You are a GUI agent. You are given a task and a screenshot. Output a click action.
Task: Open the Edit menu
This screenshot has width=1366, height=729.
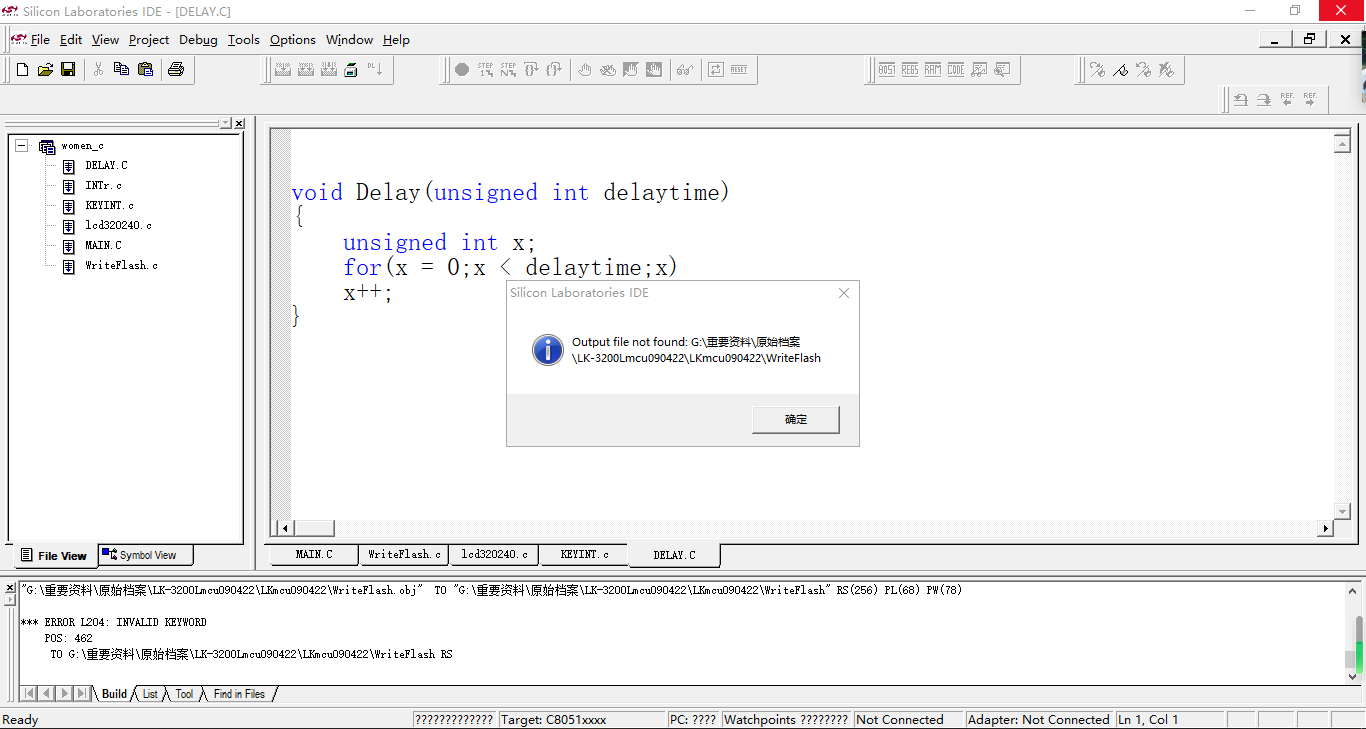click(x=71, y=40)
